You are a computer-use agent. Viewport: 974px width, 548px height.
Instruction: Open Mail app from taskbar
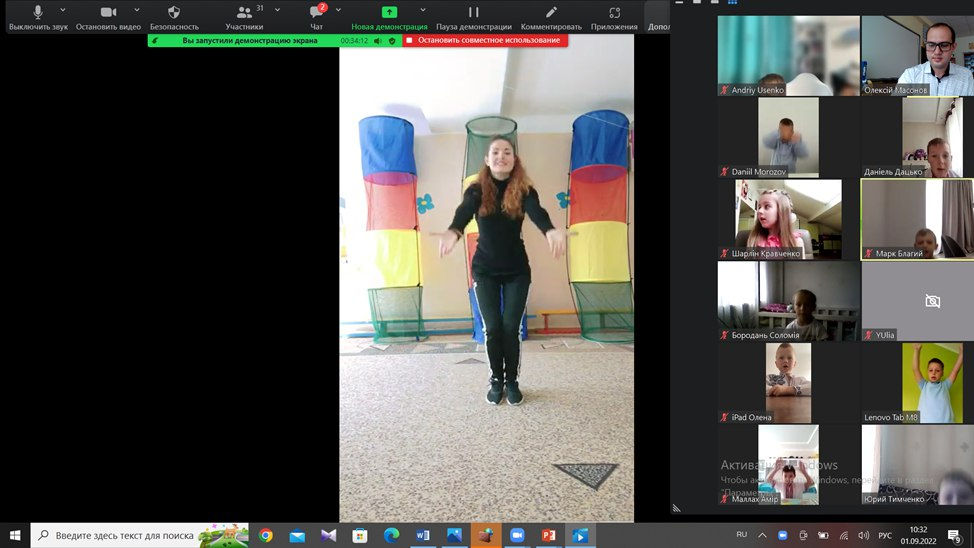(297, 535)
